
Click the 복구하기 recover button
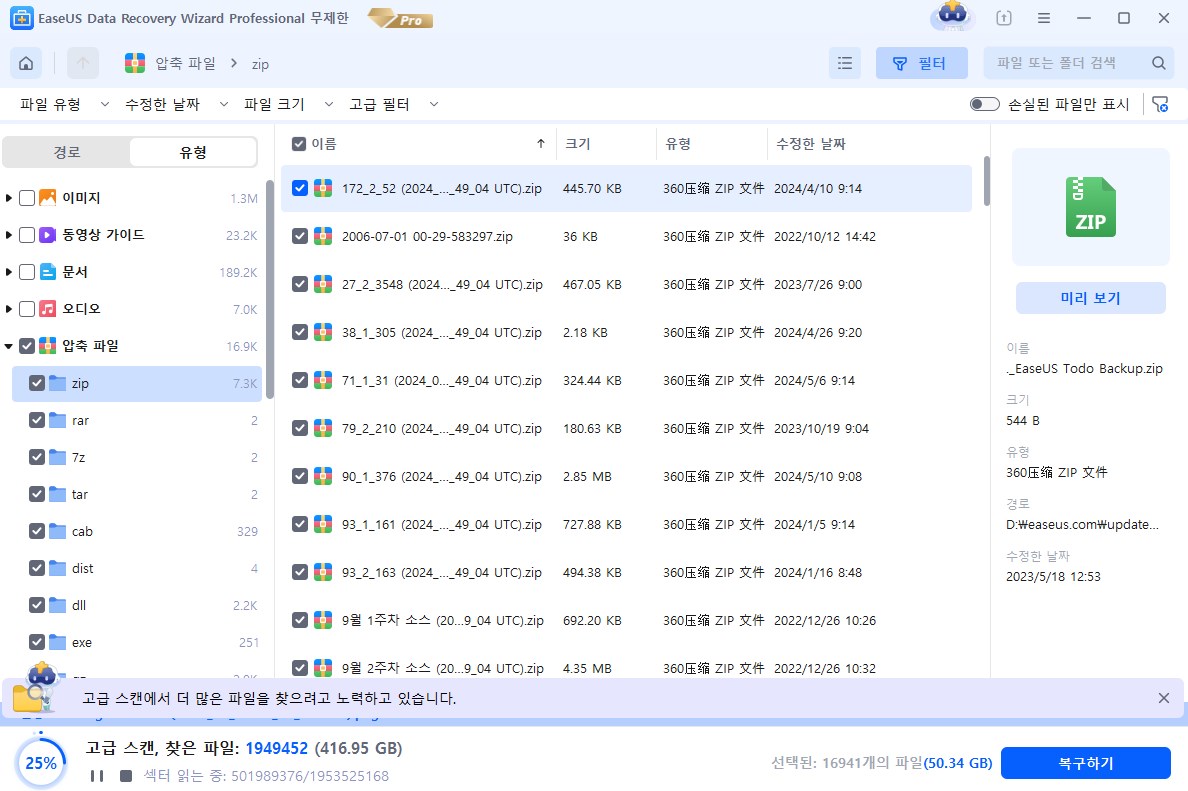[1086, 763]
